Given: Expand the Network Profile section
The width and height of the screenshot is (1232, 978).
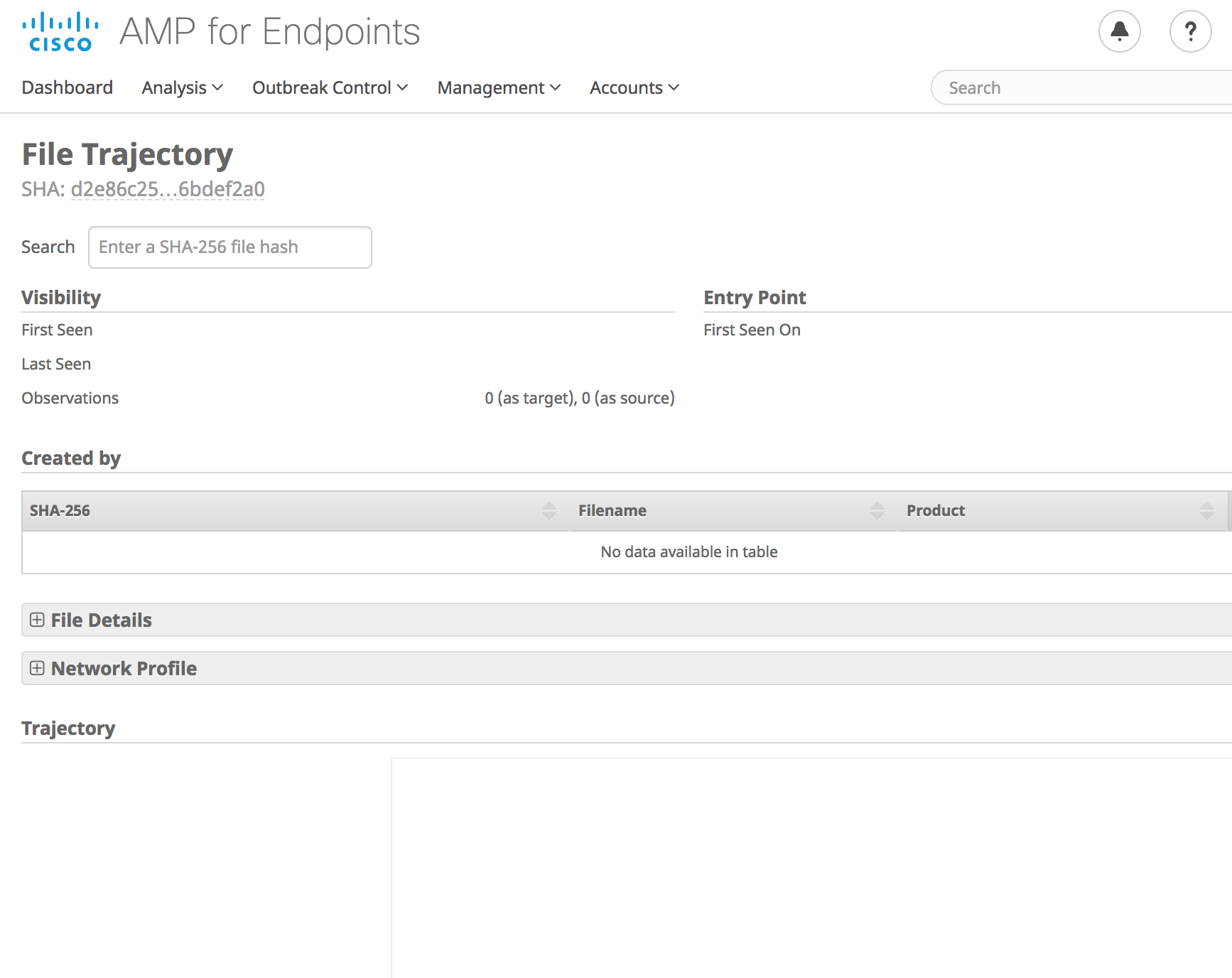Looking at the screenshot, I should coord(124,668).
